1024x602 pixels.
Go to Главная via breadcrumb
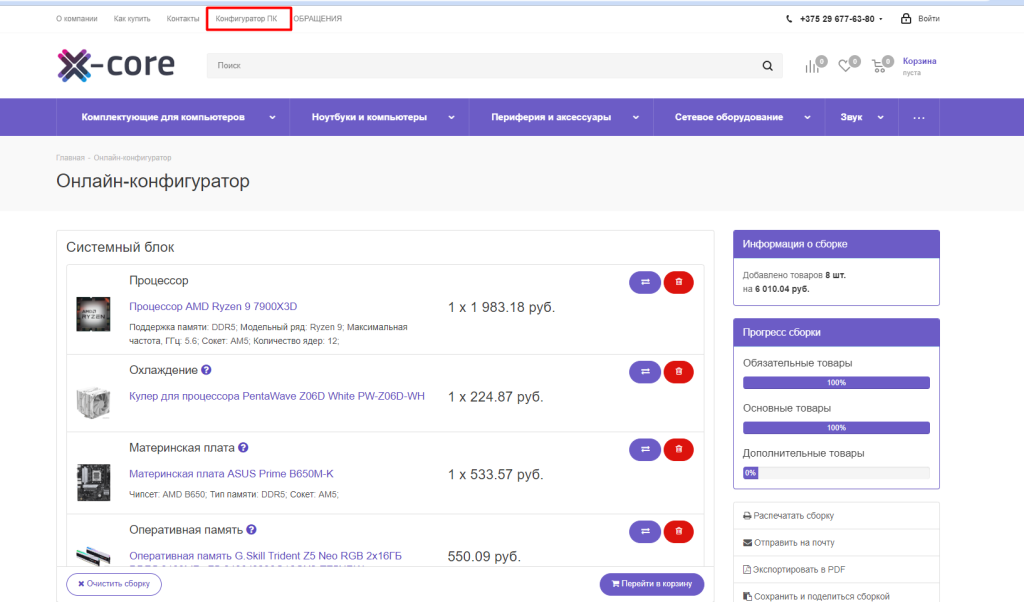pos(71,158)
